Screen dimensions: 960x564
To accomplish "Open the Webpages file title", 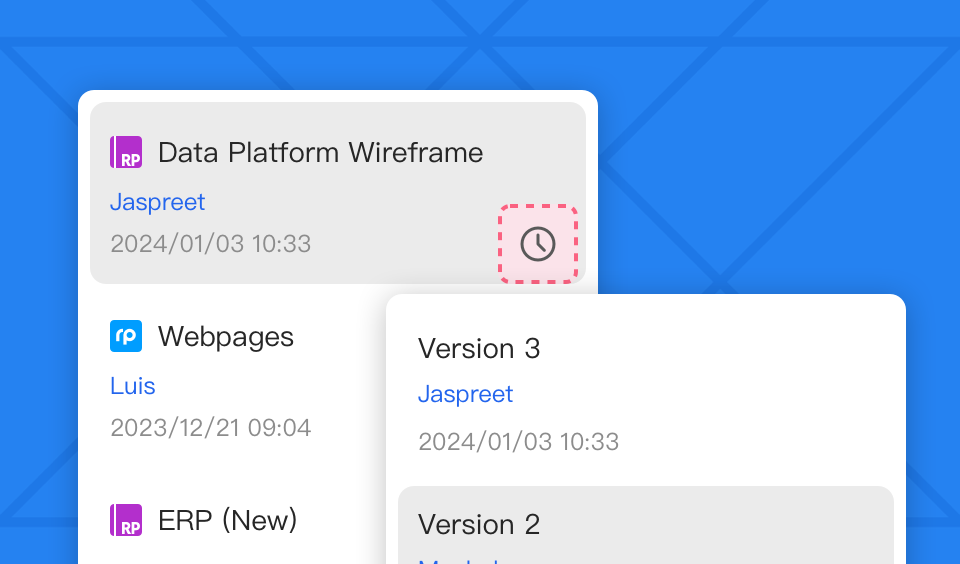I will [x=226, y=336].
